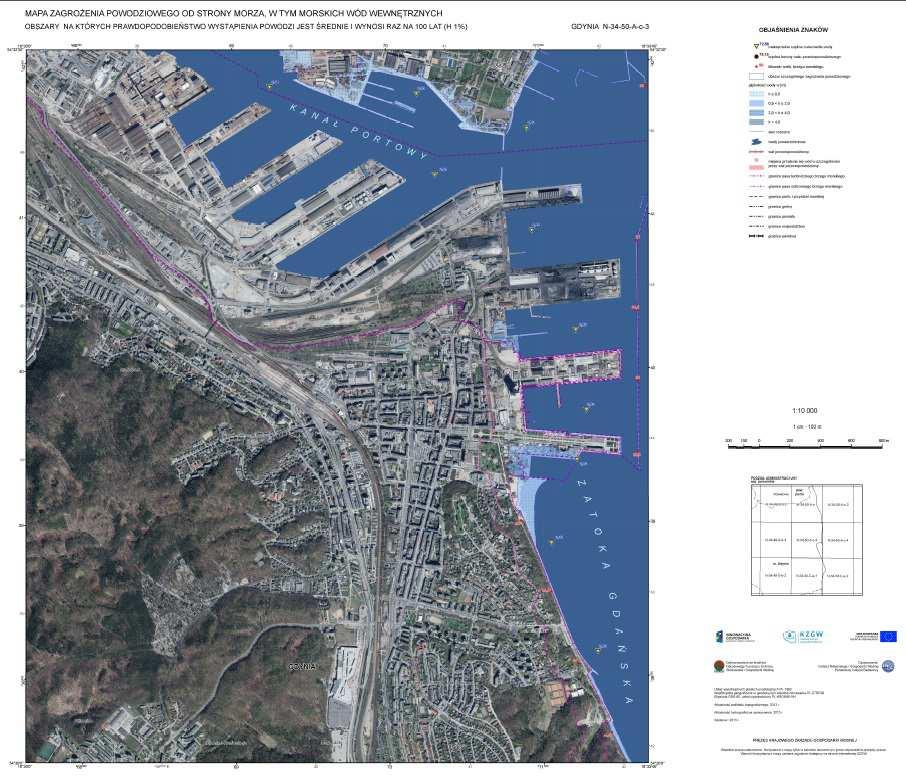Click the blue surface waters symbol in legend
This screenshot has width=906, height=780.
point(756,142)
